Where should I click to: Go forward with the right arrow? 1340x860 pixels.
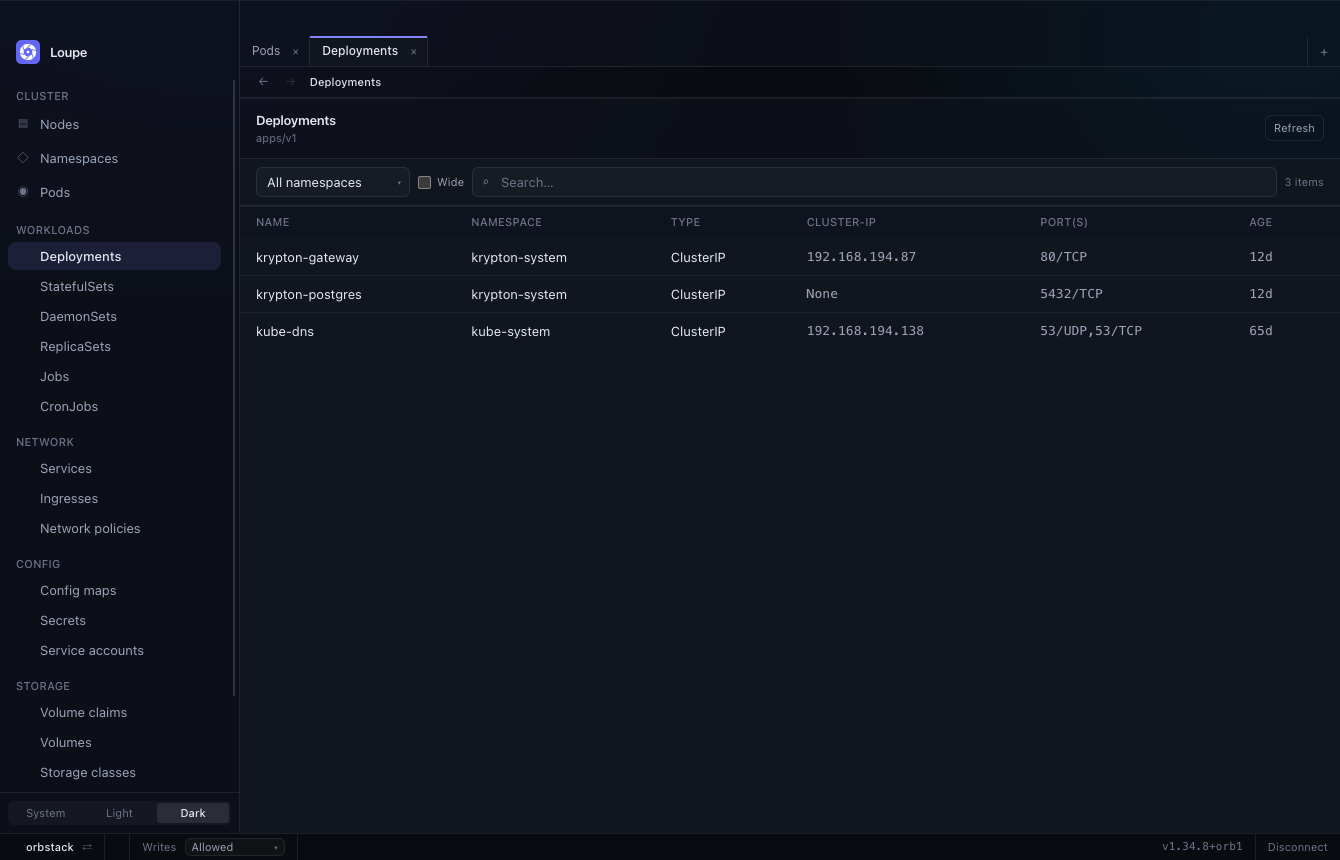tap(290, 82)
